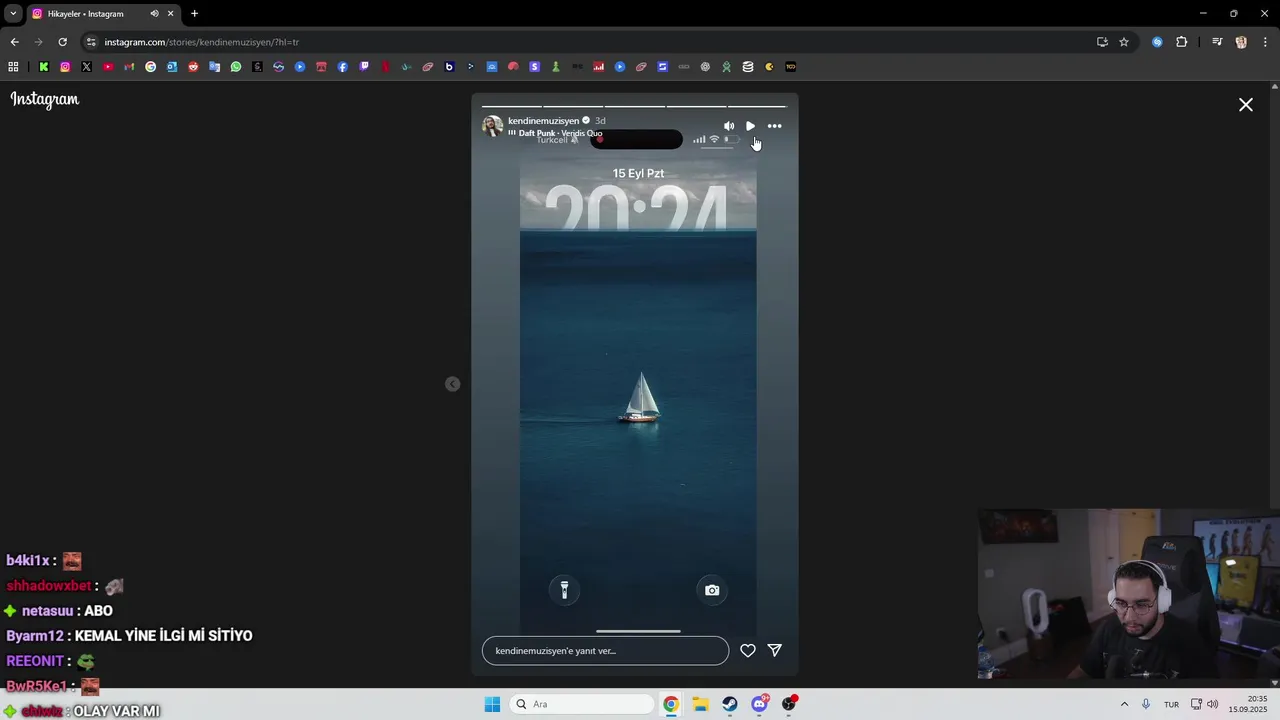Open the Google bookmark
Screen dimensions: 1280x720
151,67
